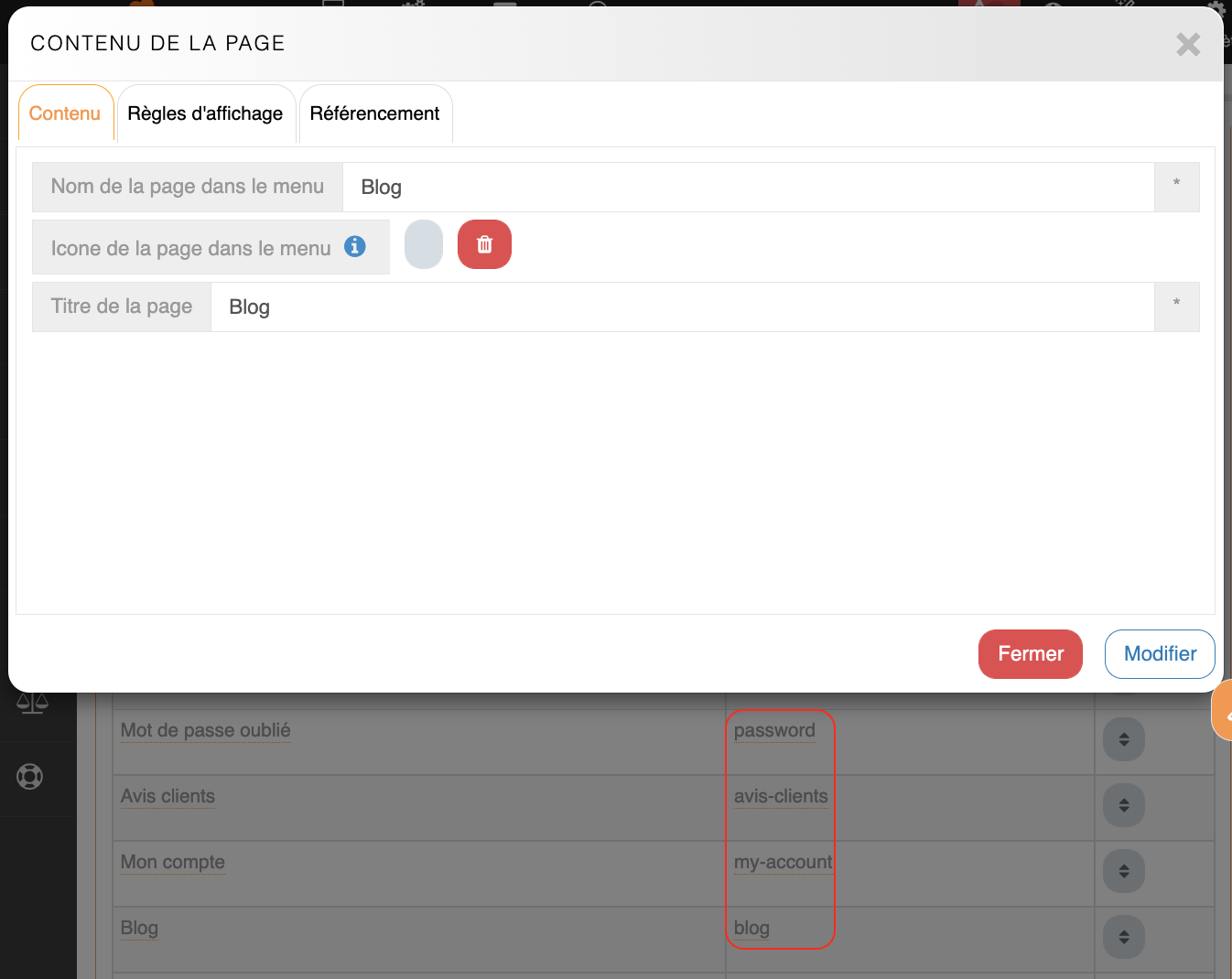Image resolution: width=1232 pixels, height=979 pixels.
Task: Open the Règles d'affichage tab
Action: (205, 113)
